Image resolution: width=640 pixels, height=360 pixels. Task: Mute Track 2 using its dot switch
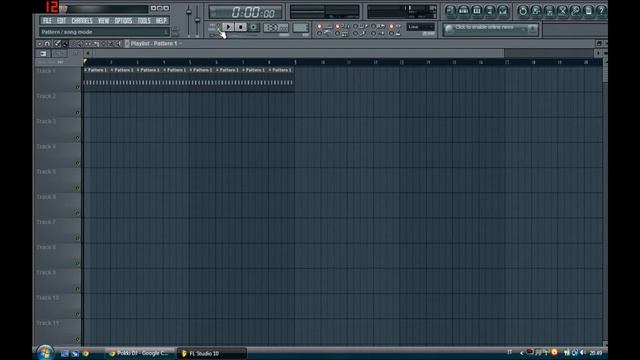pyautogui.click(x=78, y=113)
